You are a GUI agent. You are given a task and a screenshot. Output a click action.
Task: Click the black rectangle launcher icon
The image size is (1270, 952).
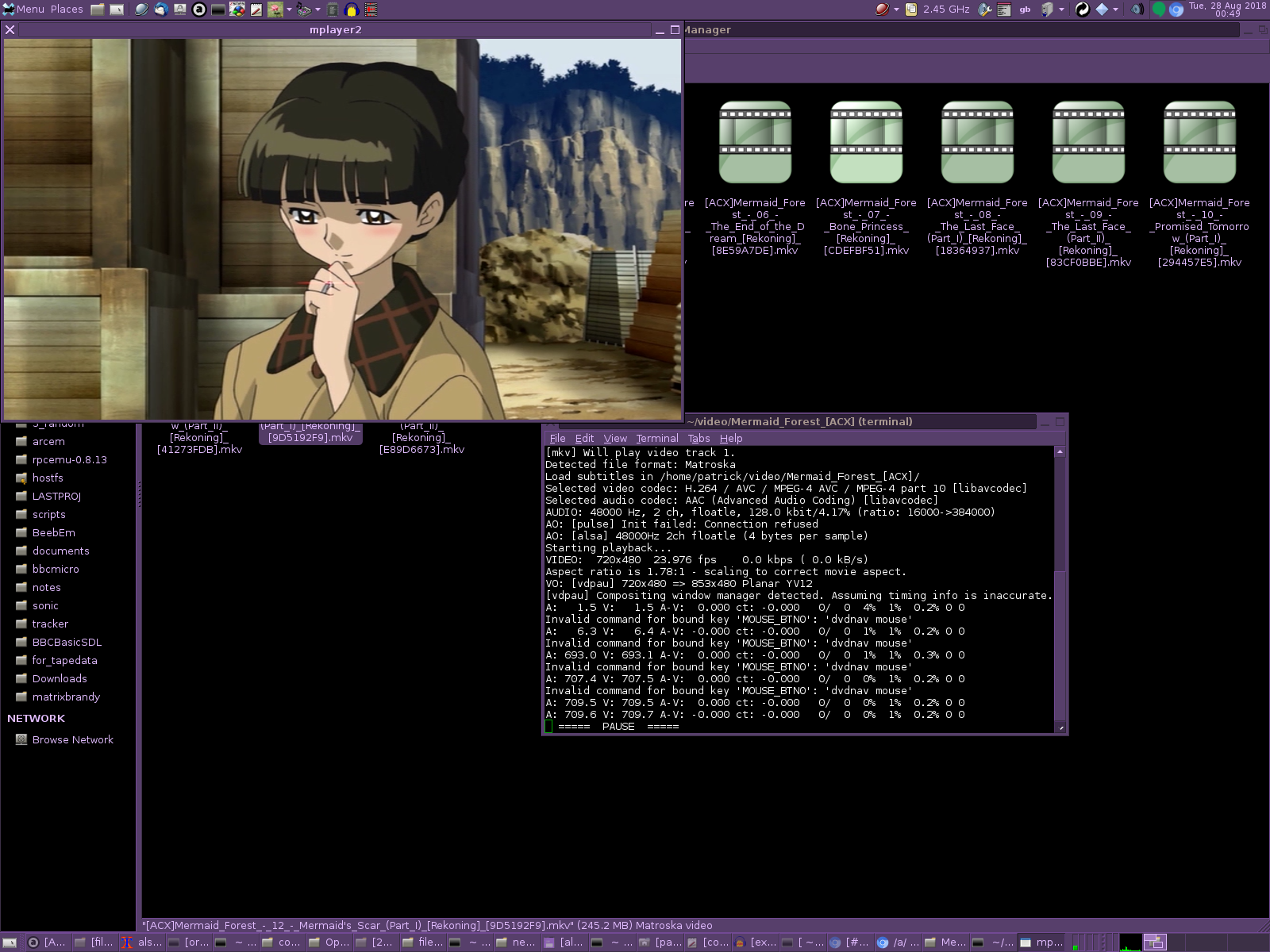pos(218,10)
